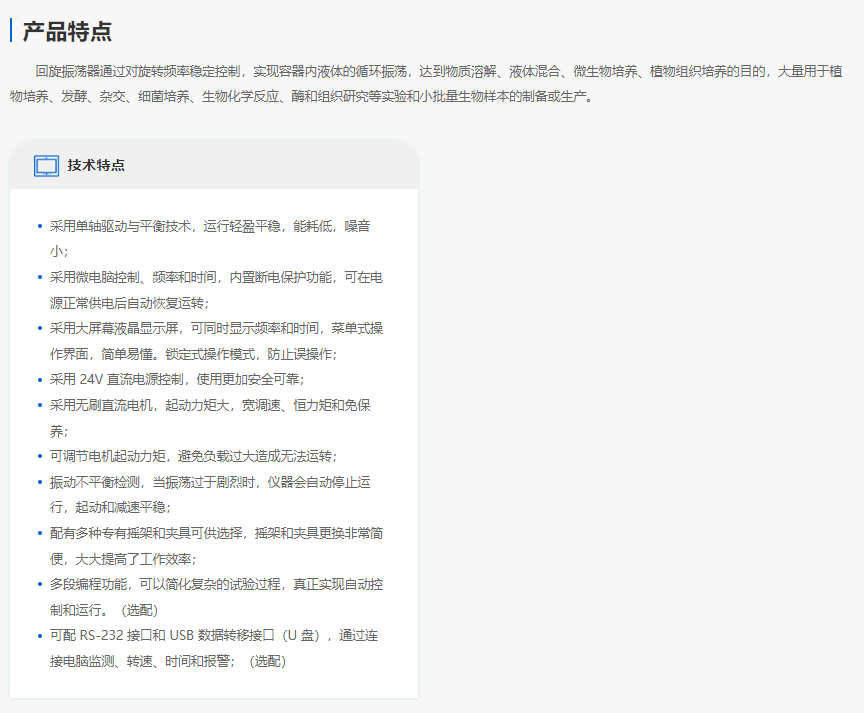Click the bullet dot before 采用 24V
The height and width of the screenshot is (713, 864).
tap(40, 380)
